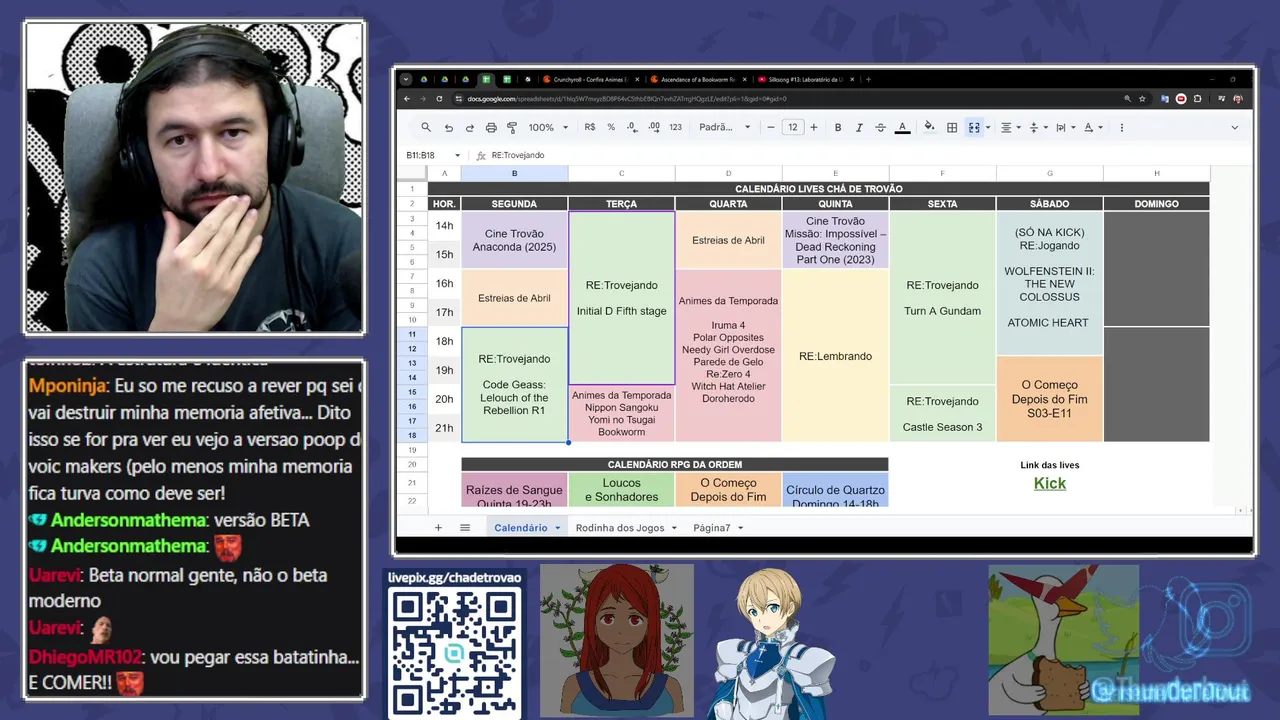Open horizontal align dropdown
This screenshot has height=720, width=1280.
tap(1010, 127)
